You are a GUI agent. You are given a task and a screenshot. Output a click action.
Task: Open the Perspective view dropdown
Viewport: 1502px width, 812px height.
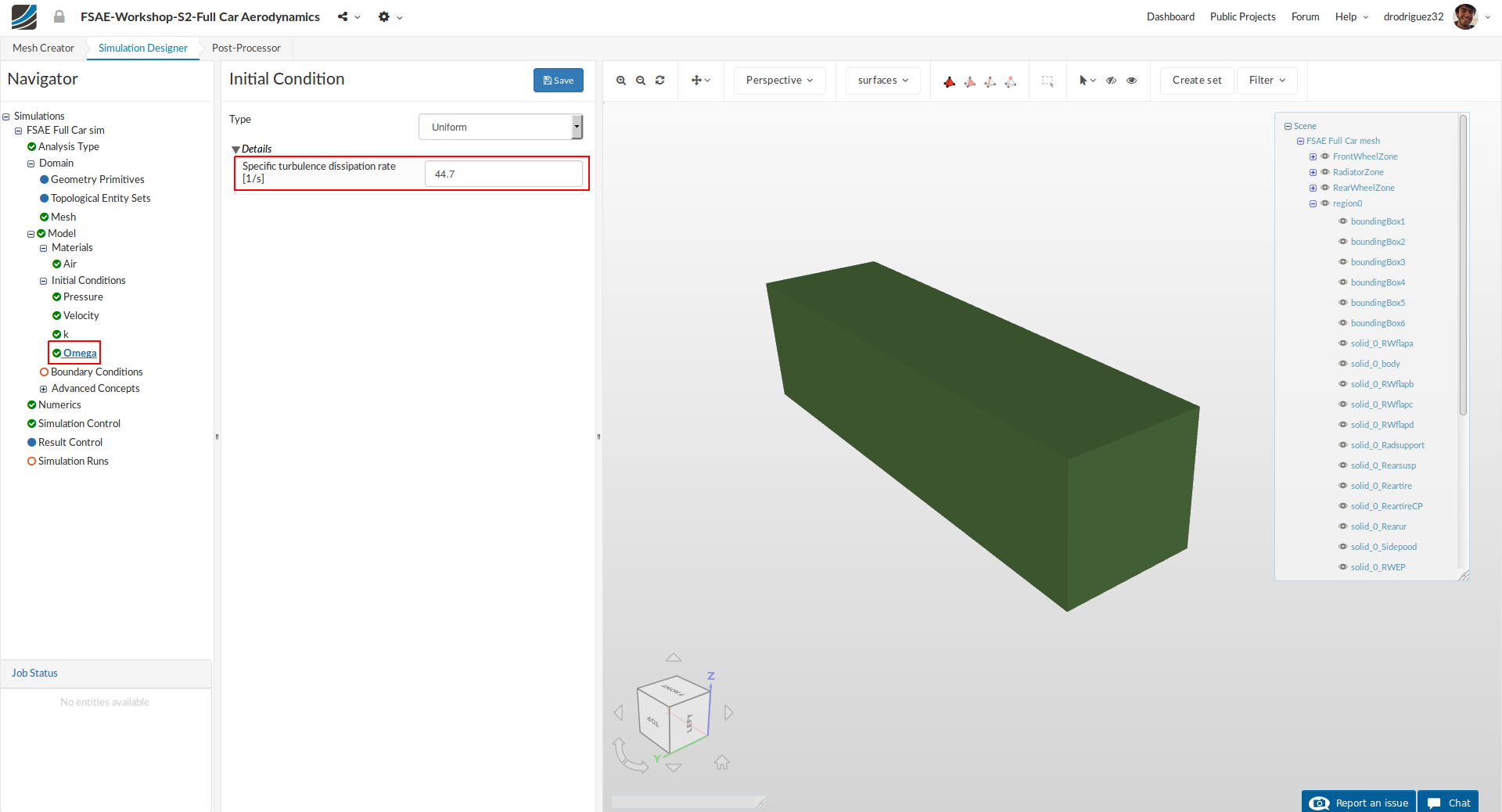coord(779,81)
